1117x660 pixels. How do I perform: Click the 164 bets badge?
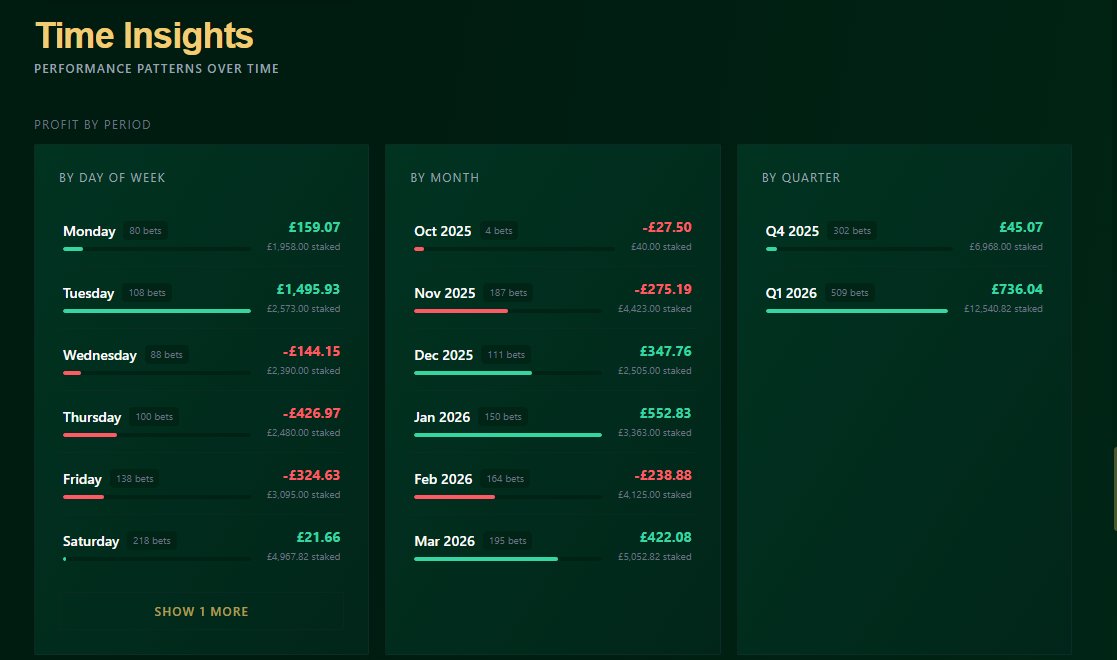coord(505,479)
